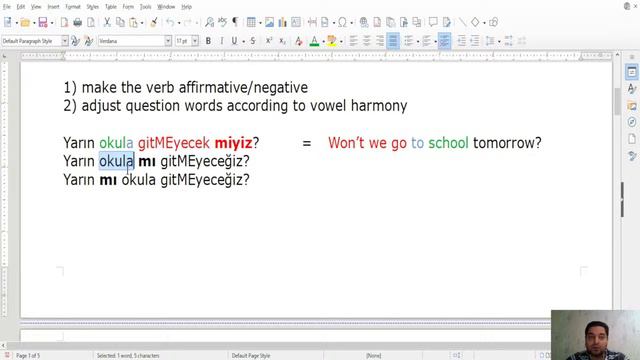Click the Paste clipboard icon

tap(133, 22)
